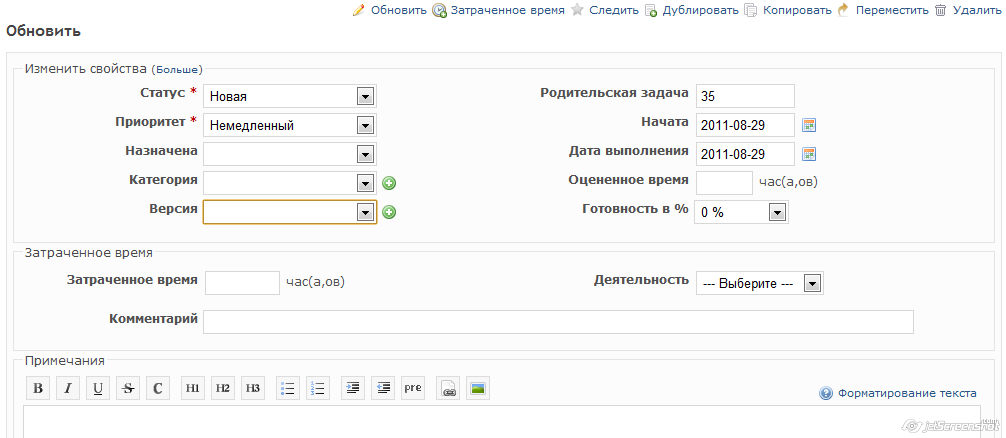Open calendar picker next to Начата date
This screenshot has height=438, width=1006.
(x=809, y=125)
